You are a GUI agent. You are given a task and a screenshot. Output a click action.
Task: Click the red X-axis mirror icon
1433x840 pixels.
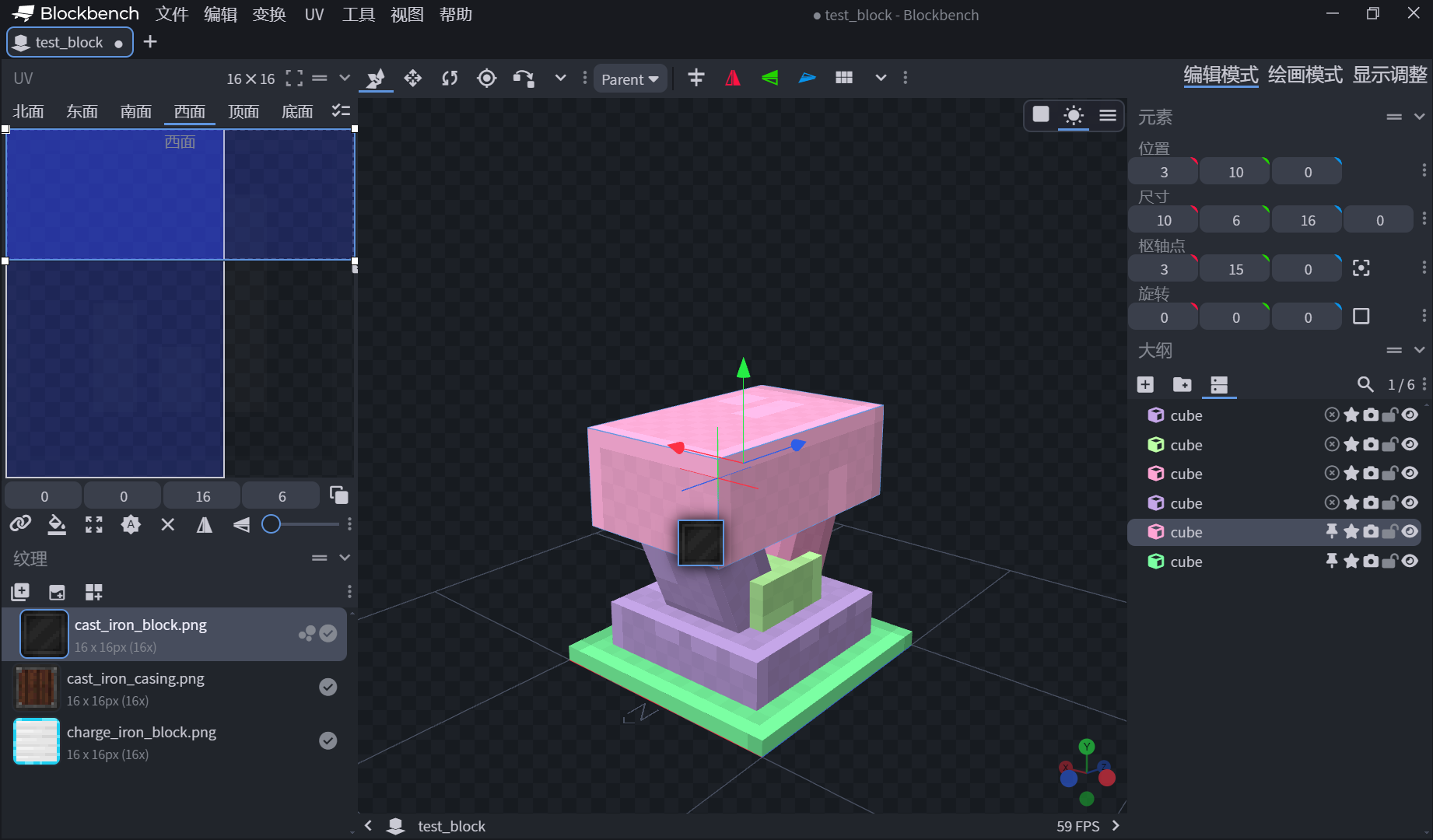[732, 78]
